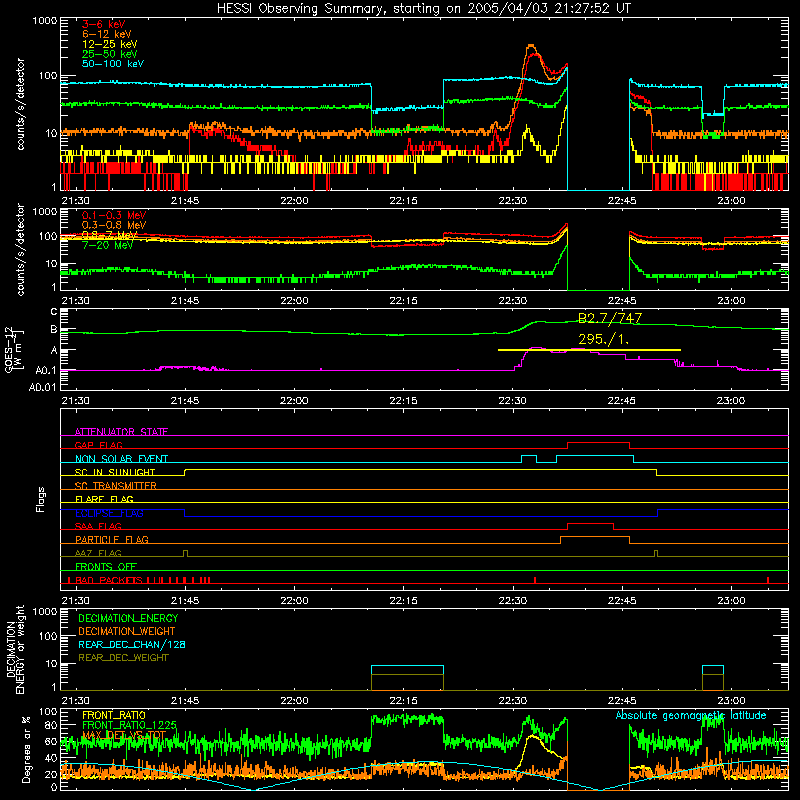
Task: Select the red 3-6 keV legend label
Action: coord(104,24)
